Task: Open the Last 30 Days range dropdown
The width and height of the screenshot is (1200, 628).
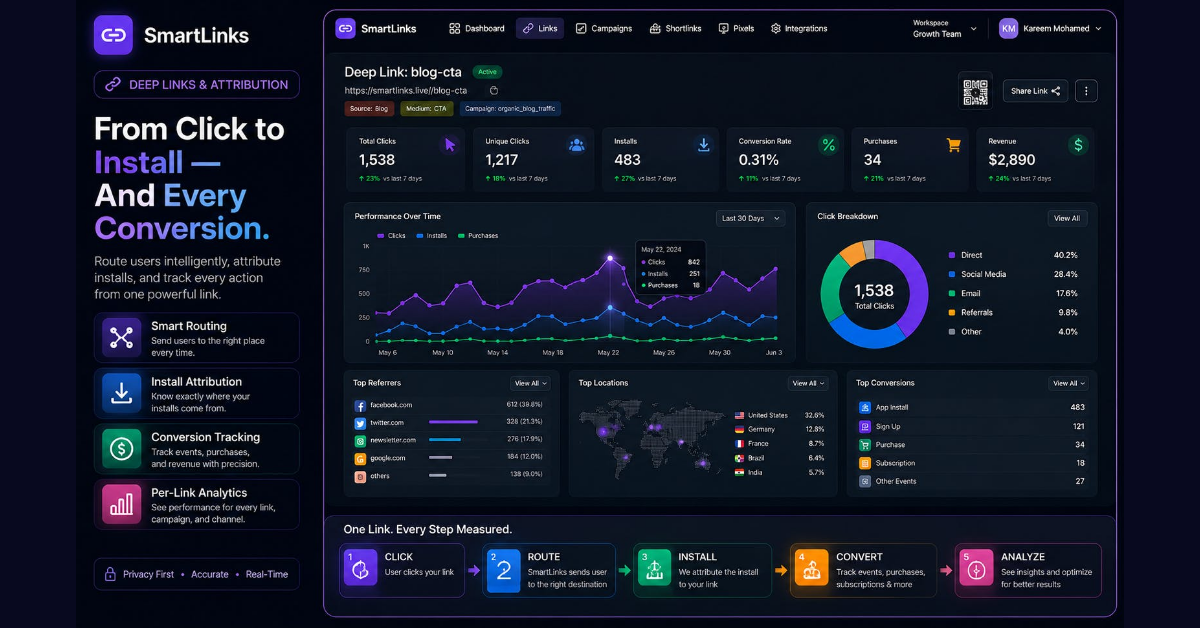Action: (x=750, y=218)
